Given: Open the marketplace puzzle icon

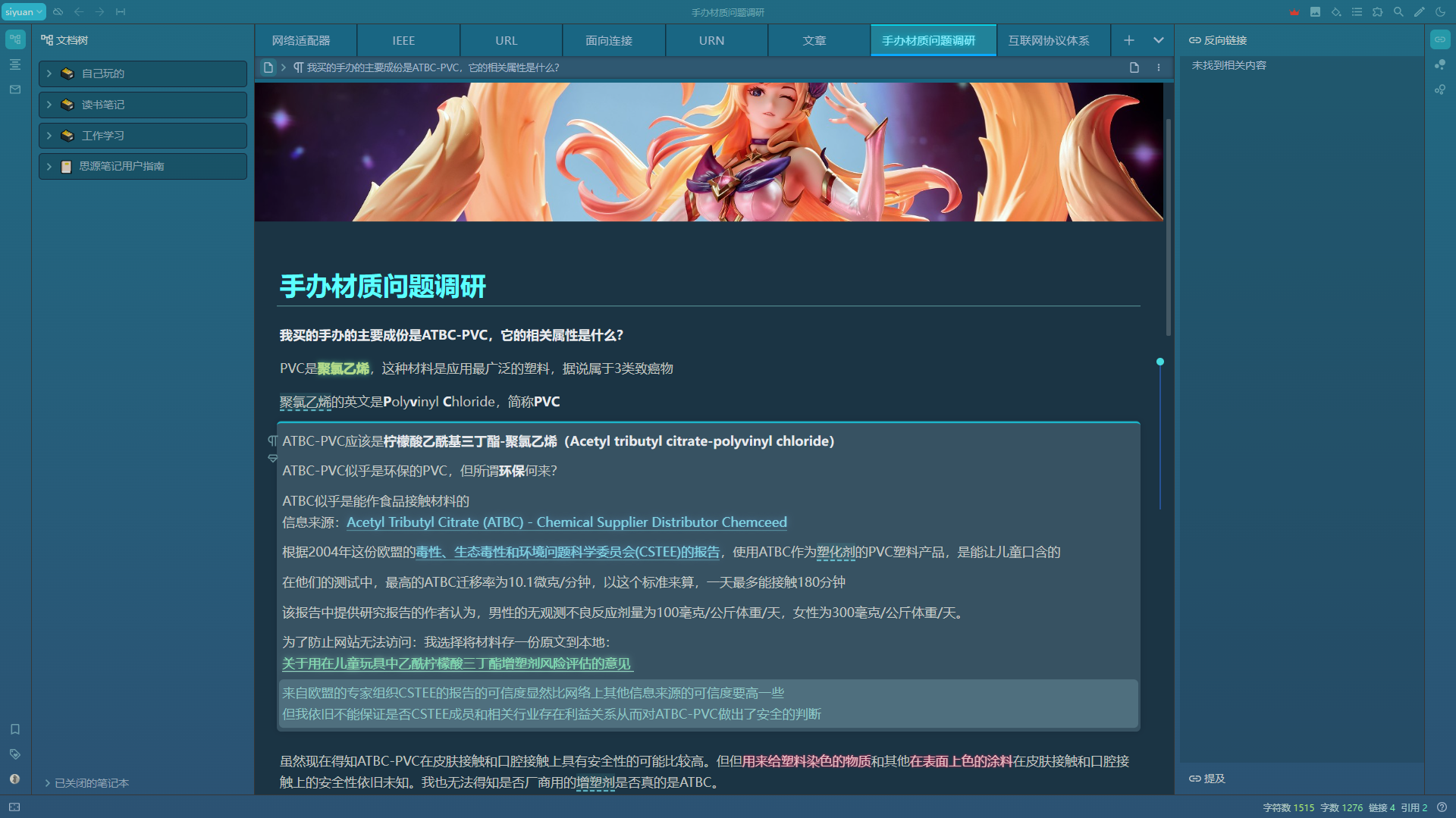Looking at the screenshot, I should pos(1378,11).
